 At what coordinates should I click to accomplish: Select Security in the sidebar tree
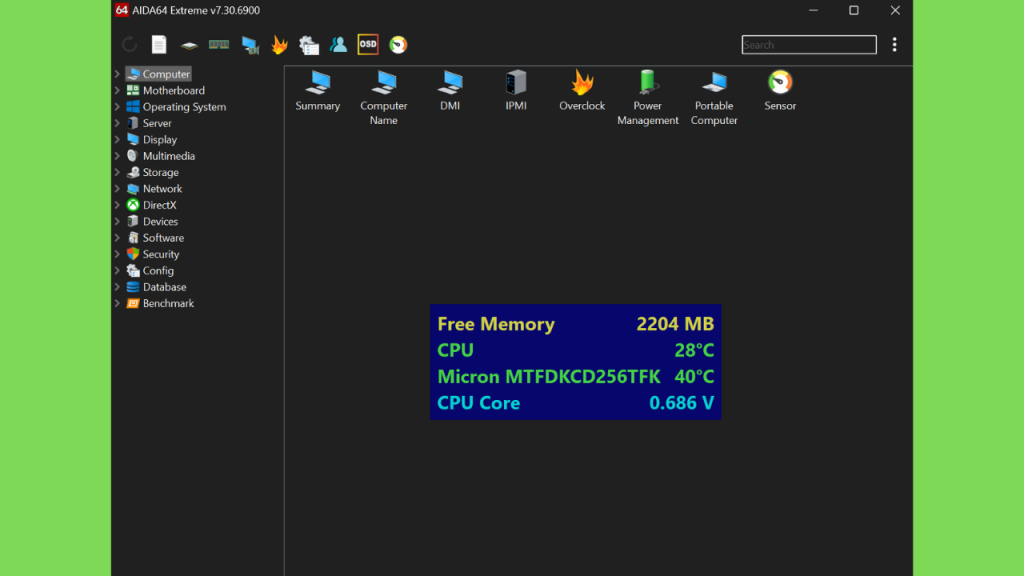coord(153,254)
